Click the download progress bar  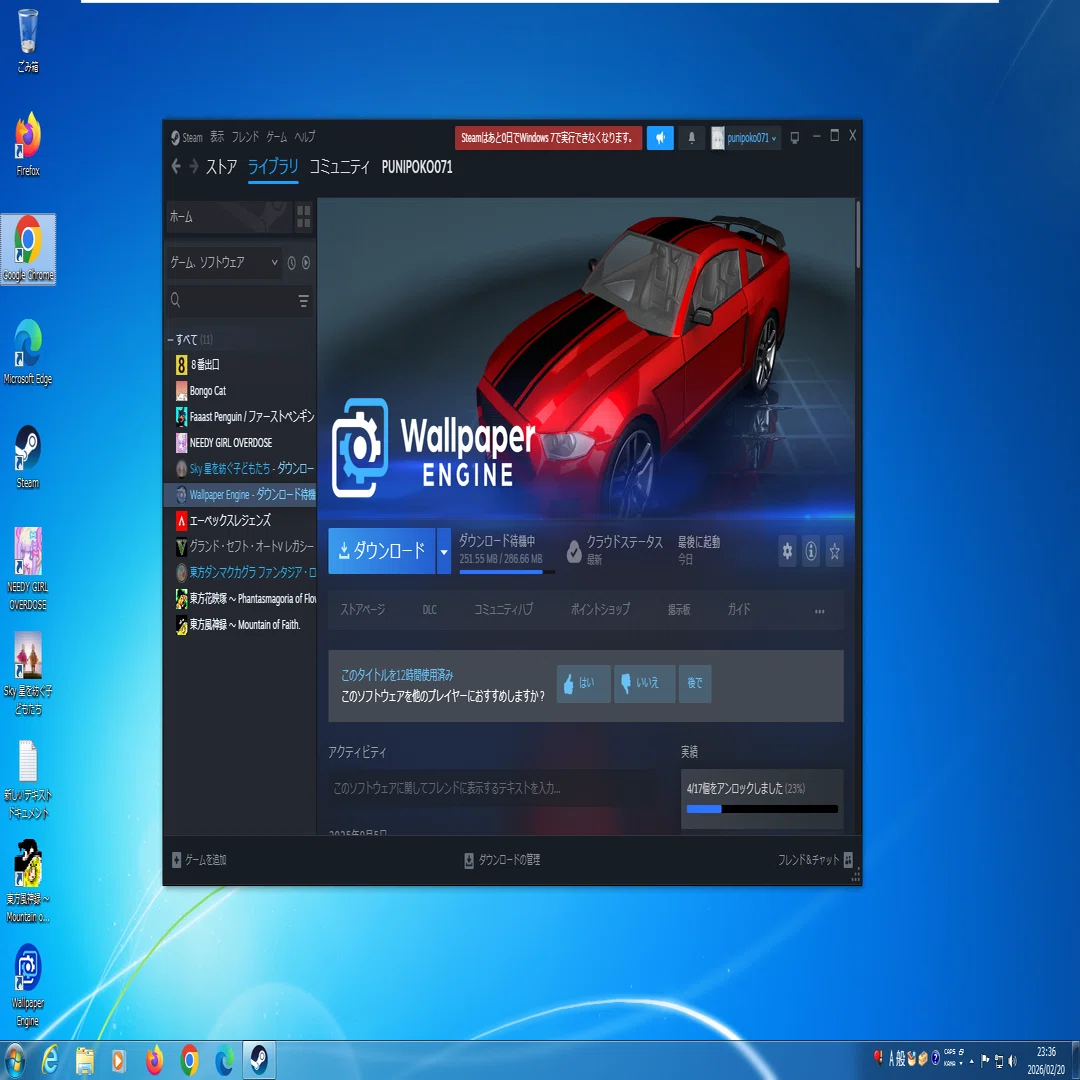pyautogui.click(x=506, y=571)
